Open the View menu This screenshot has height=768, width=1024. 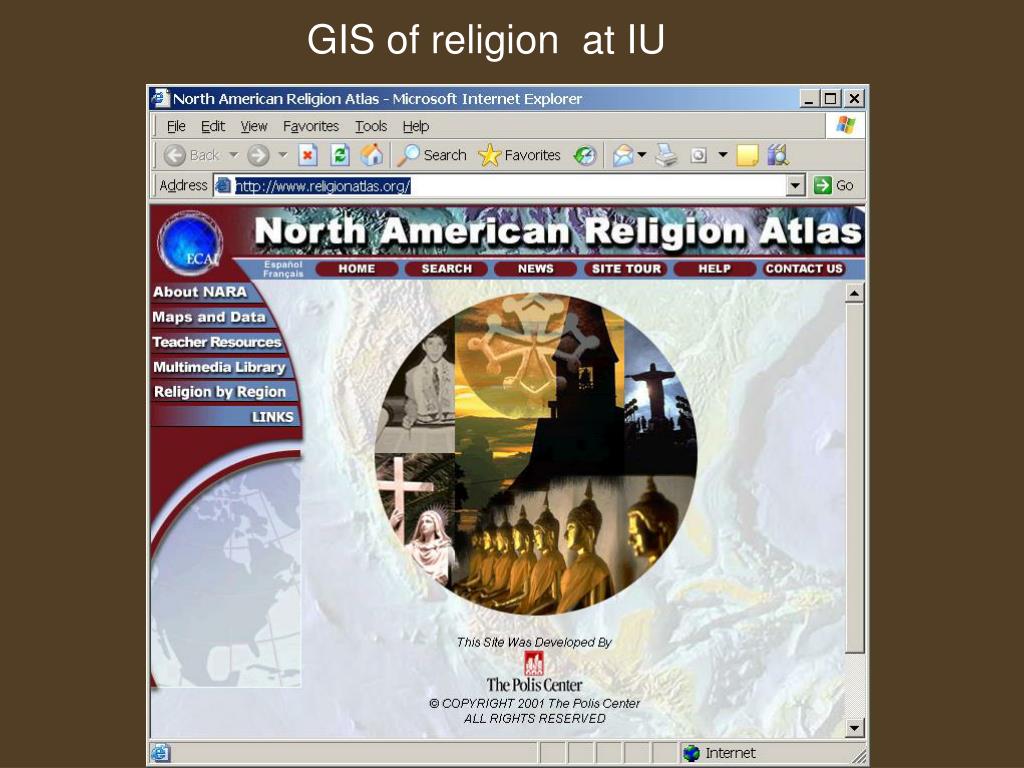253,126
